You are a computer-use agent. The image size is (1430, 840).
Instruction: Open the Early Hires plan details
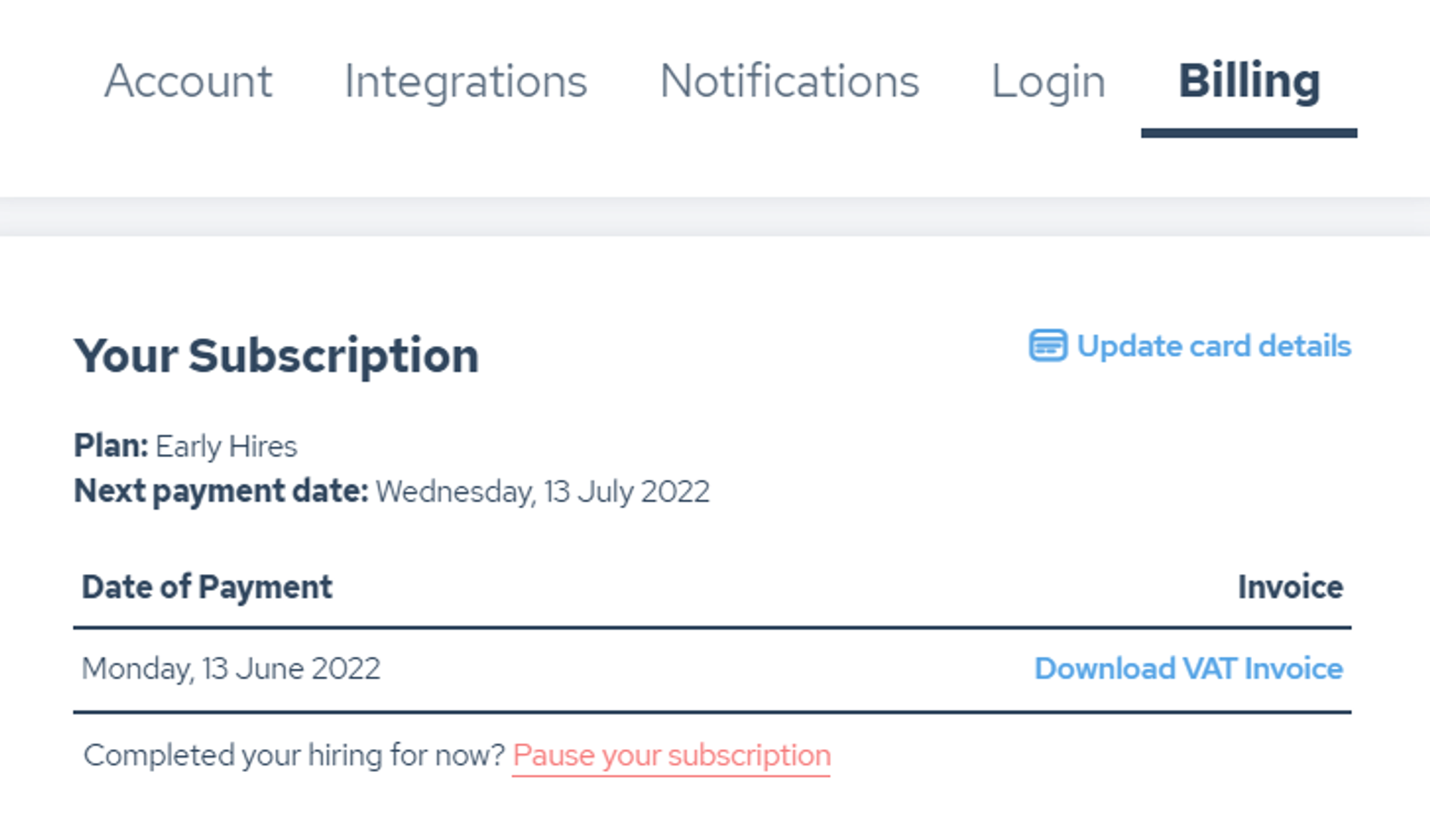(x=225, y=445)
